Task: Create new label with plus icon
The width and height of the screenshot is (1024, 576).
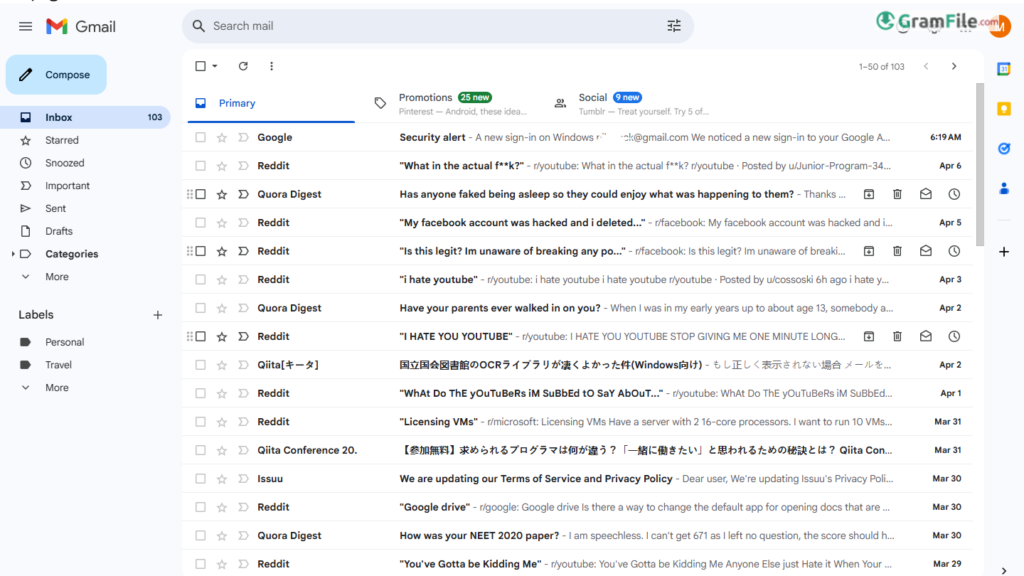Action: 157,315
